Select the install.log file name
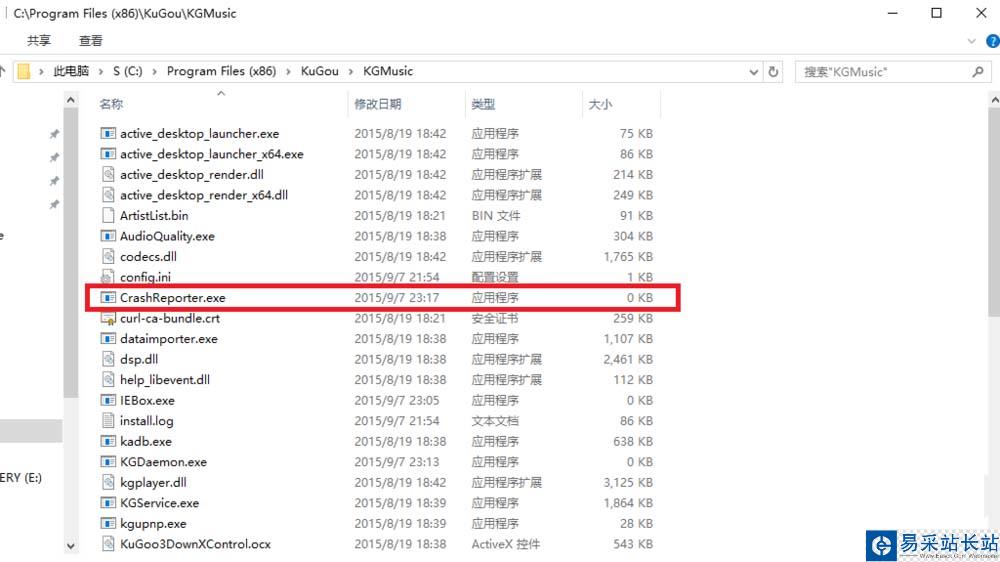Image resolution: width=1000 pixels, height=562 pixels. (x=147, y=420)
